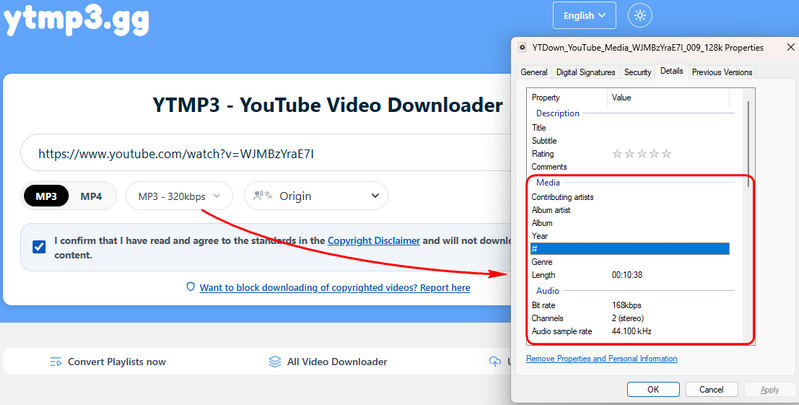Image resolution: width=799 pixels, height=405 pixels.
Task: Select the Details tab
Action: tap(672, 71)
